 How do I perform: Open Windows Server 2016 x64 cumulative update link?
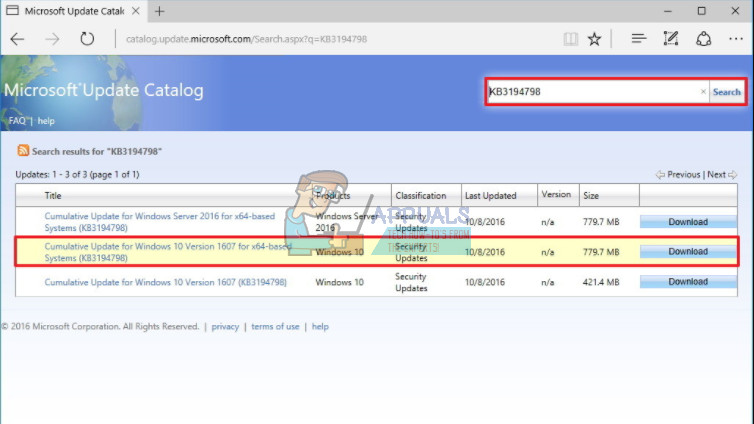tap(160, 222)
